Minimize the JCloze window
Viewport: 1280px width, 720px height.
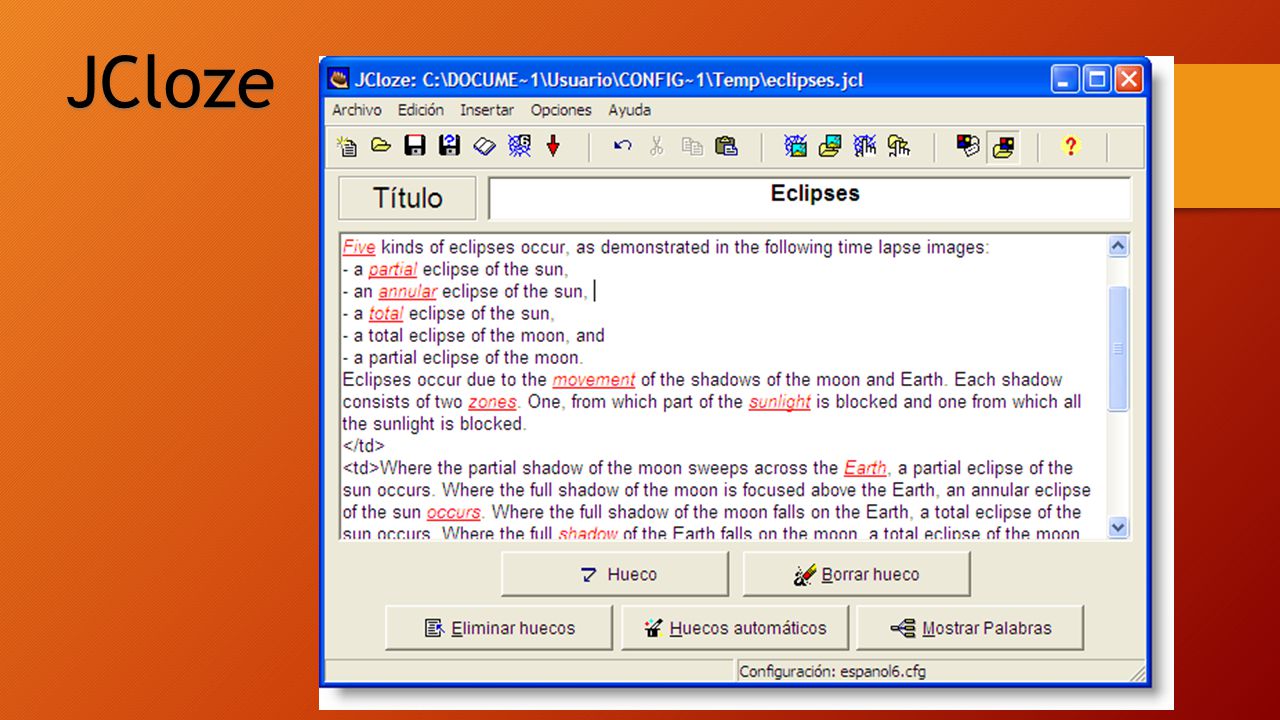click(x=1066, y=79)
